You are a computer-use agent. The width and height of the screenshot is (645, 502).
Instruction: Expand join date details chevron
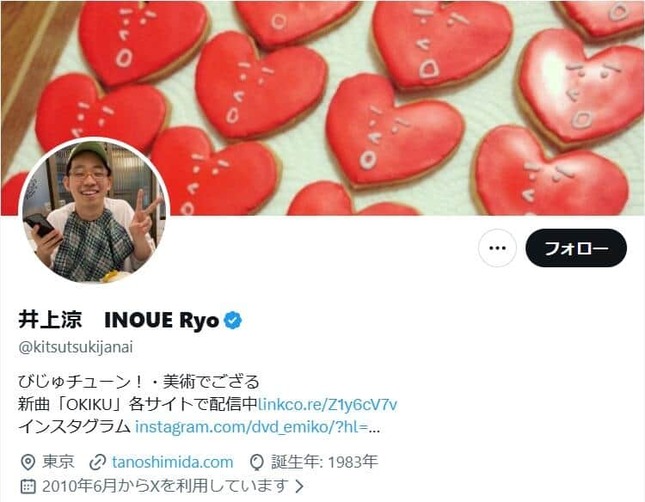click(300, 486)
